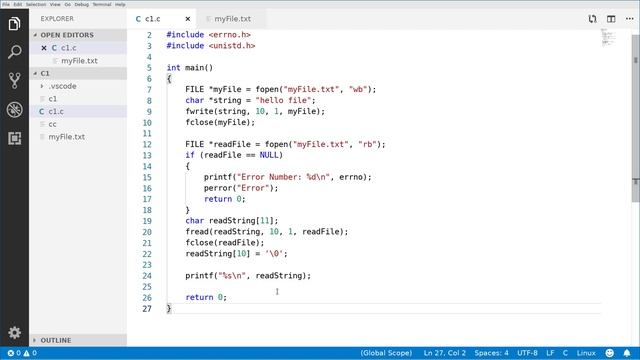This screenshot has height=360, width=640.
Task: Open the feedback smiley in status bar
Action: coord(609,353)
